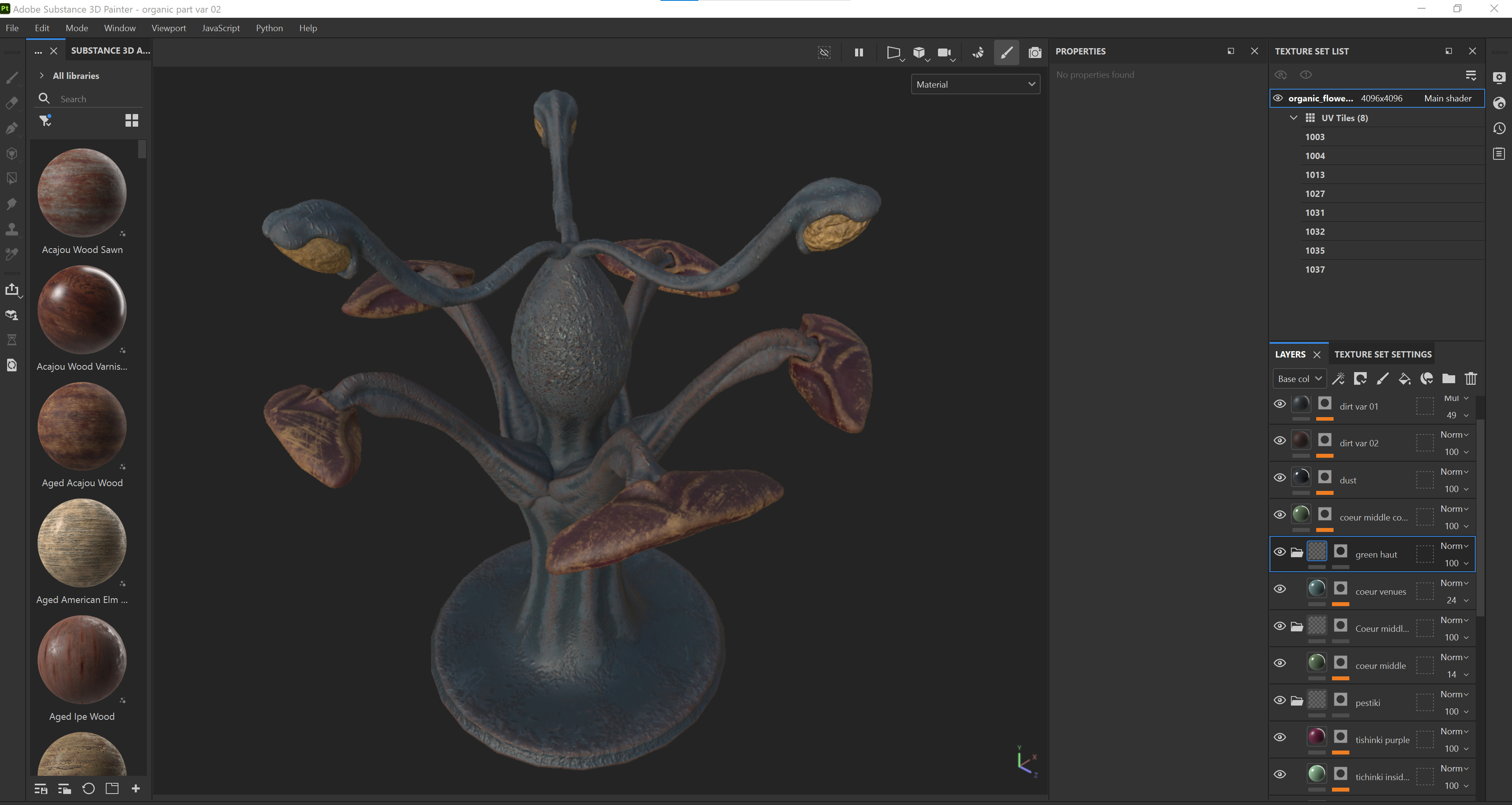The image size is (1512, 805).
Task: Select the Layers tab
Action: pyautogui.click(x=1290, y=354)
